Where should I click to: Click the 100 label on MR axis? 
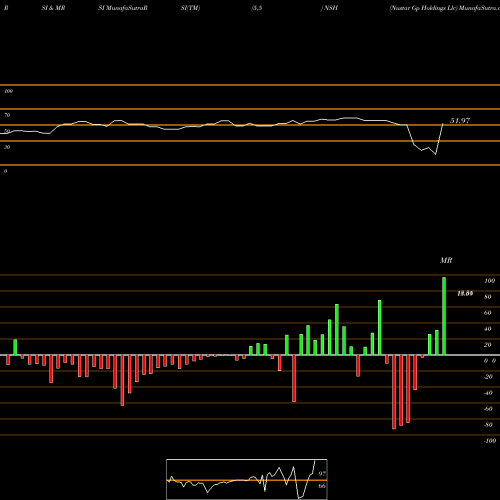click(x=490, y=281)
